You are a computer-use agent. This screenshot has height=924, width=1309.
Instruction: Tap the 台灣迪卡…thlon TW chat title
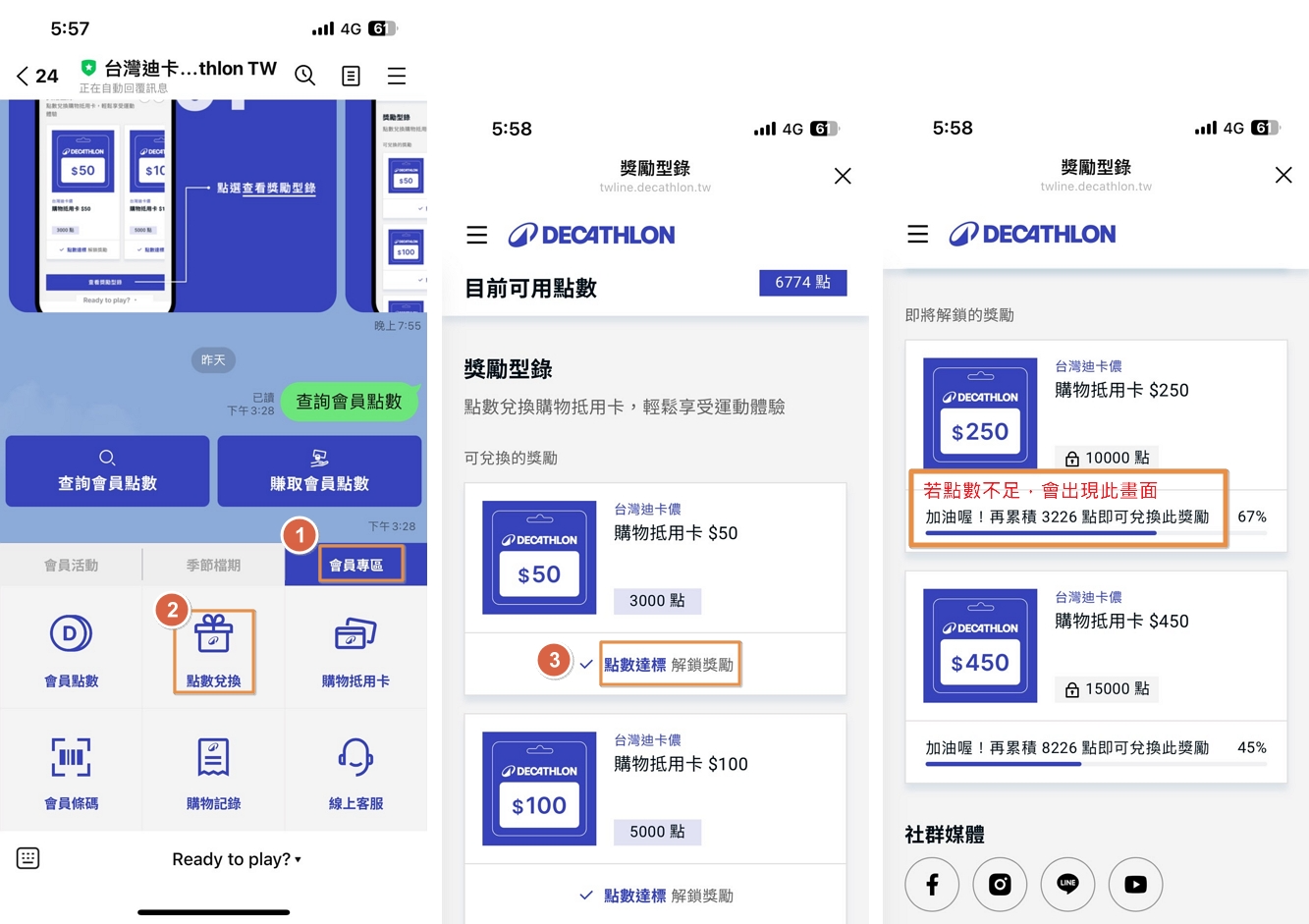191,68
